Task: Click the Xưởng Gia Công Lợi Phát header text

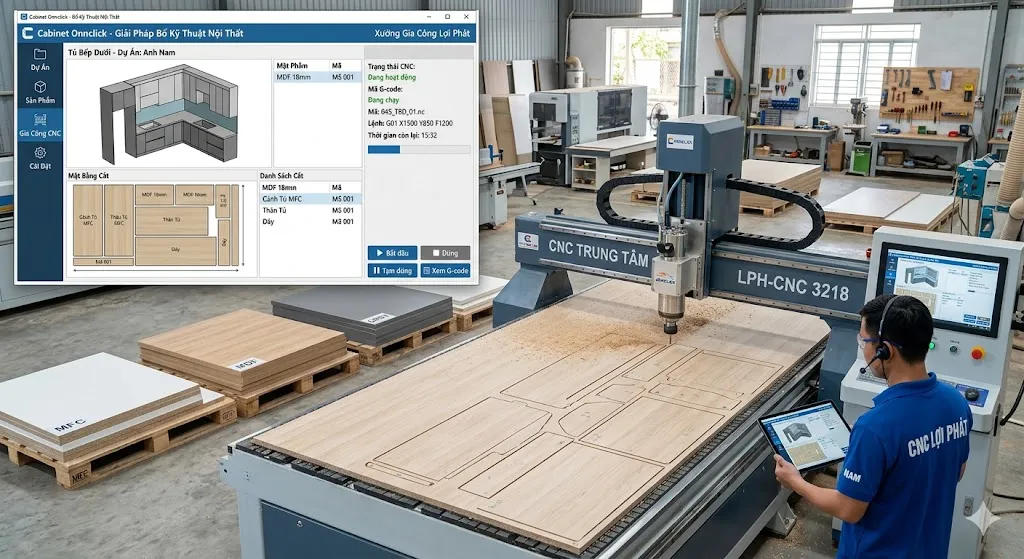Action: (422, 33)
